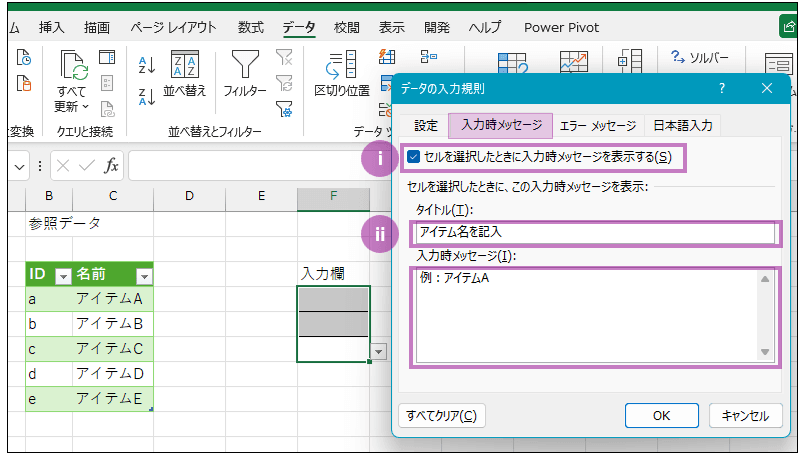
Task: Click the Properties icon under Queries & Connections
Action: click(x=107, y=83)
